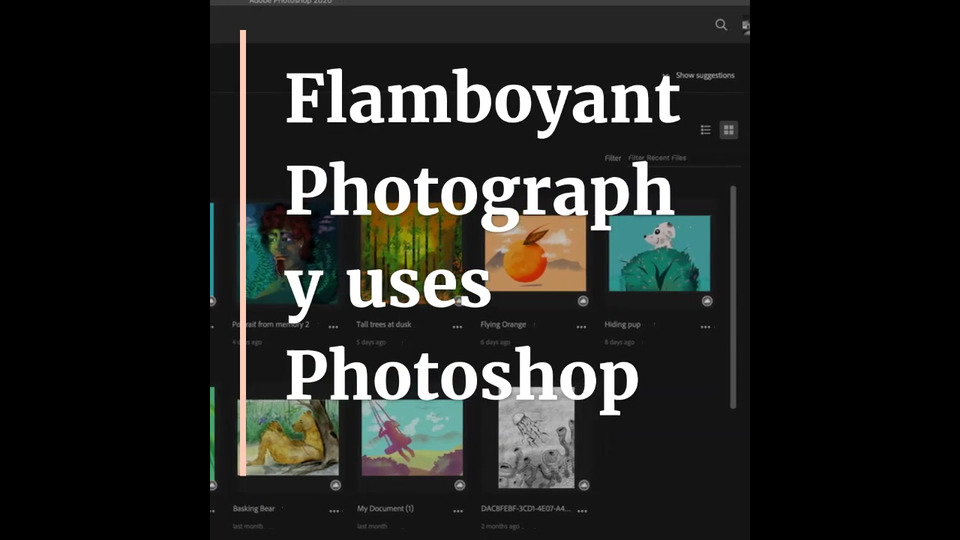Open the My Document (1) swing thumbnail

tap(412, 437)
